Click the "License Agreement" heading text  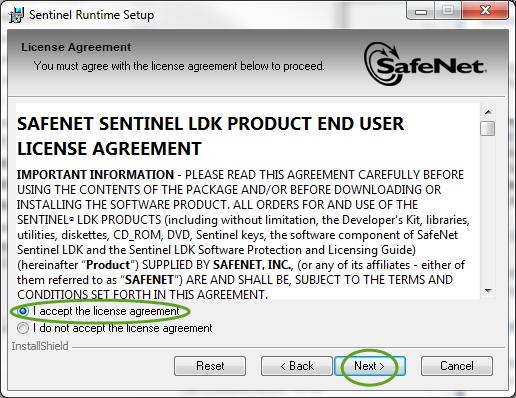pyautogui.click(x=76, y=47)
